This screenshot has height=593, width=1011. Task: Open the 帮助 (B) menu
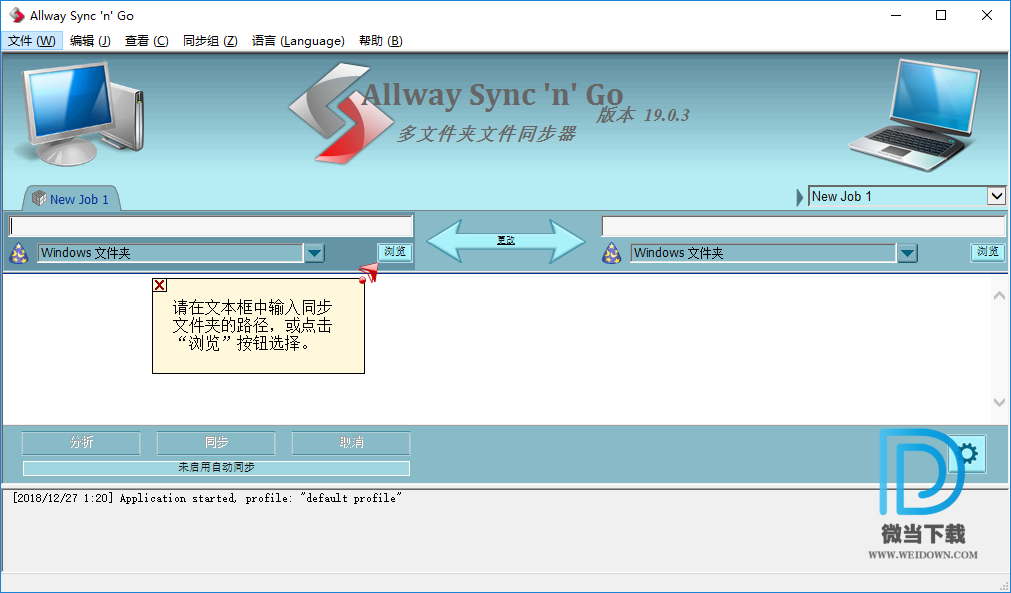[x=380, y=41]
